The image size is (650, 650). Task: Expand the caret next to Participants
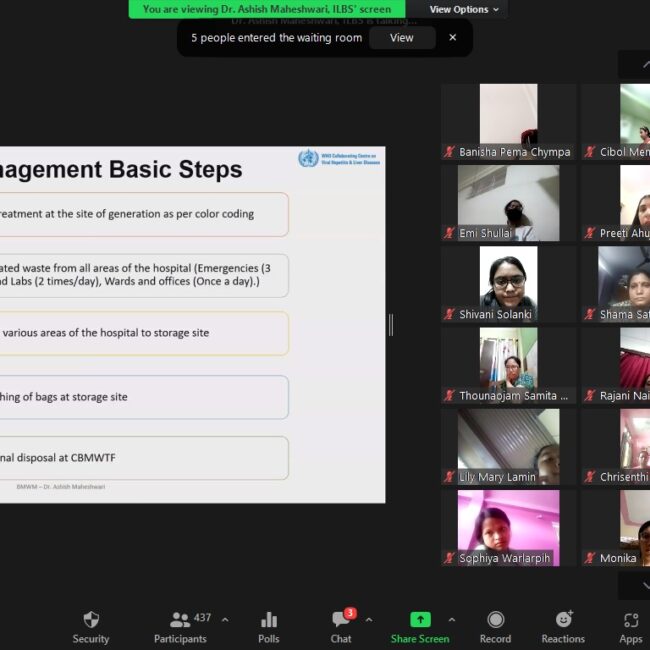tap(224, 620)
